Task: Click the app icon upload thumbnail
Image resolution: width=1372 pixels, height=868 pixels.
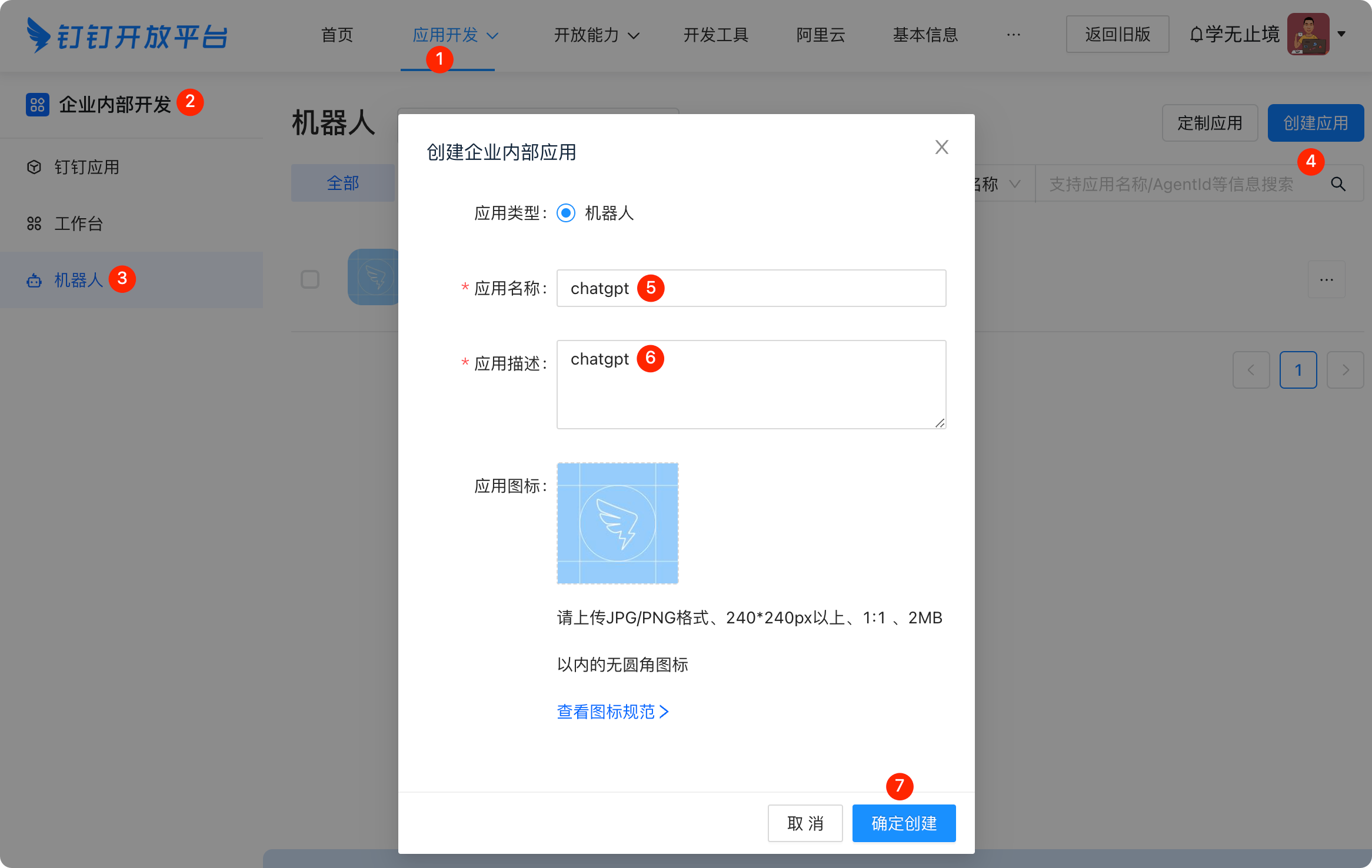Action: click(617, 523)
